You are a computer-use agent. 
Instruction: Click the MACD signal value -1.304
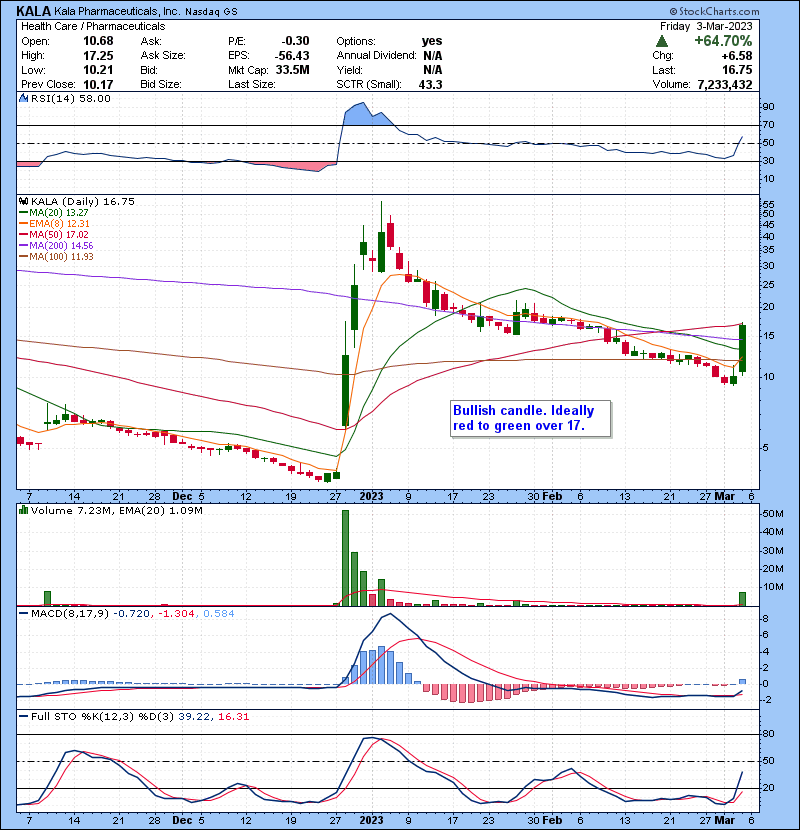(176, 614)
